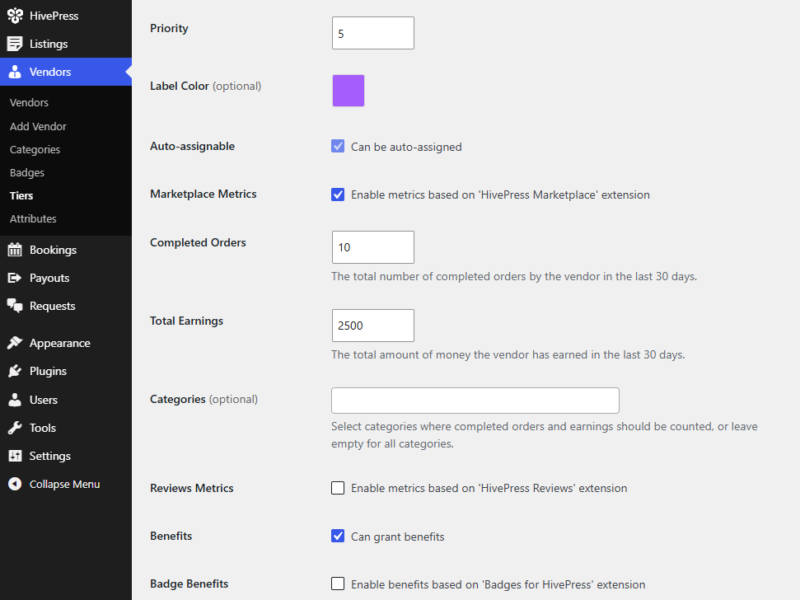Pick the purple Label Color swatch
The width and height of the screenshot is (800, 600).
(x=348, y=91)
